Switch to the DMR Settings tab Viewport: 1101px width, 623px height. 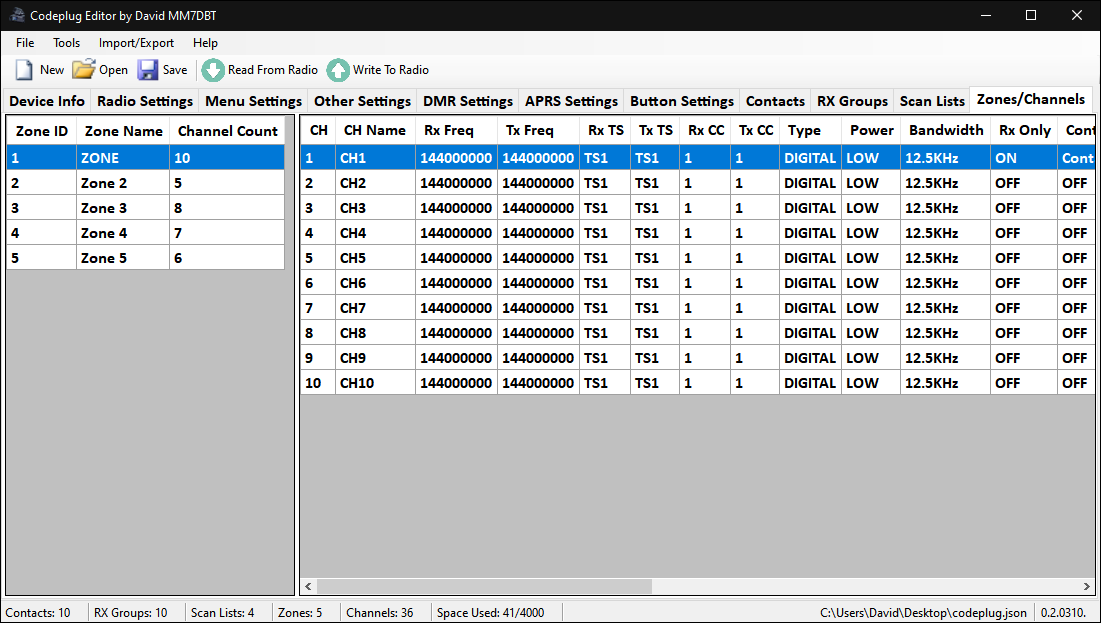click(x=467, y=101)
